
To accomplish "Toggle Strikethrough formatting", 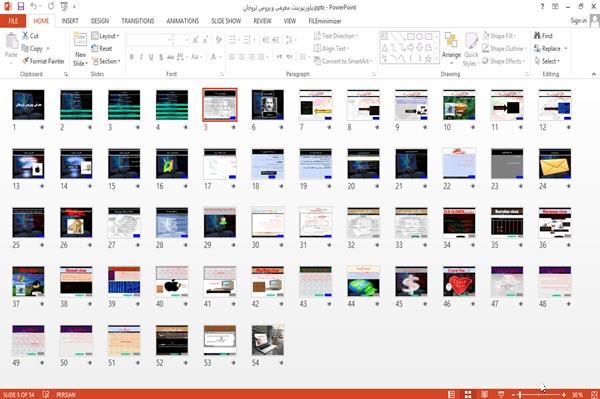I will pyautogui.click(x=171, y=57).
